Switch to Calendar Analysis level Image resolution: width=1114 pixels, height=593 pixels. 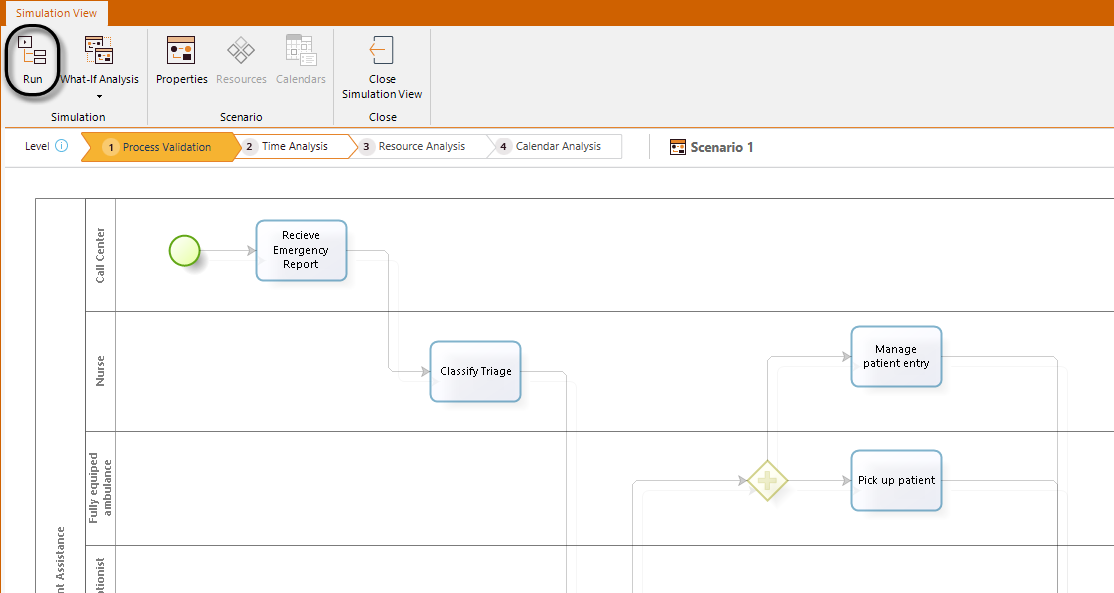coord(556,146)
